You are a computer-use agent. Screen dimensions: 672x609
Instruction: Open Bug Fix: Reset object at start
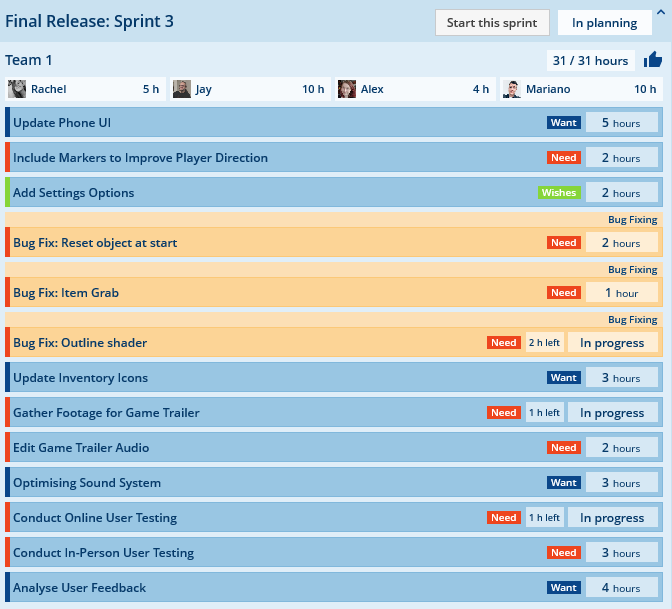pyautogui.click(x=334, y=243)
